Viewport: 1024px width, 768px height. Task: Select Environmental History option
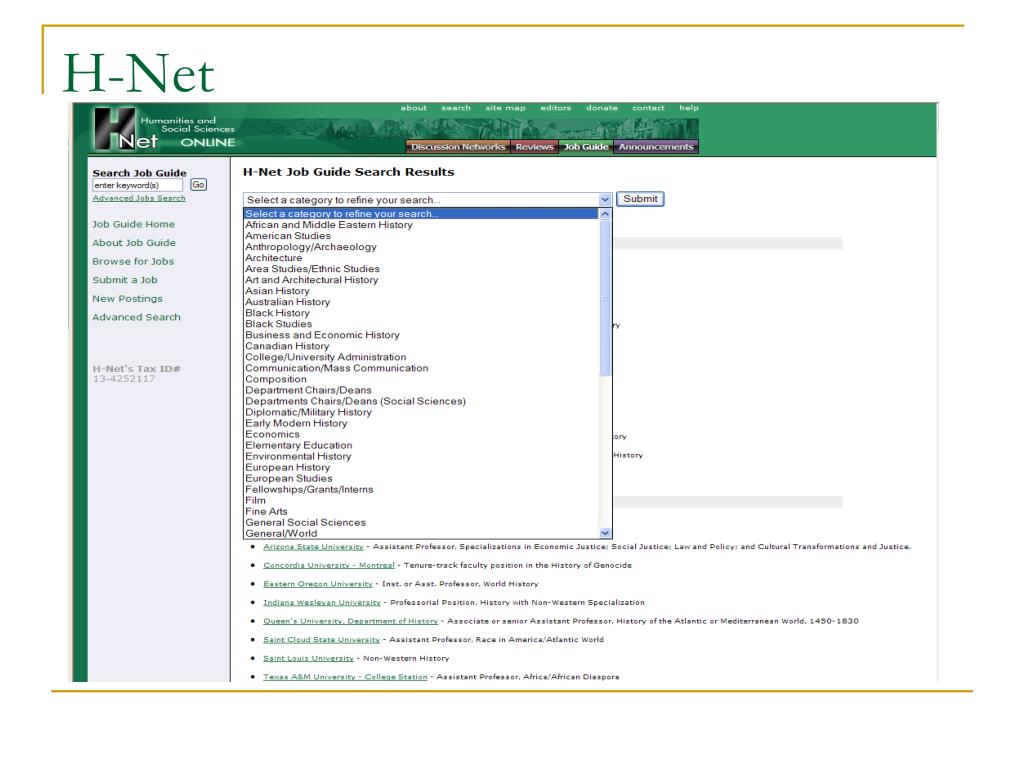point(421,456)
